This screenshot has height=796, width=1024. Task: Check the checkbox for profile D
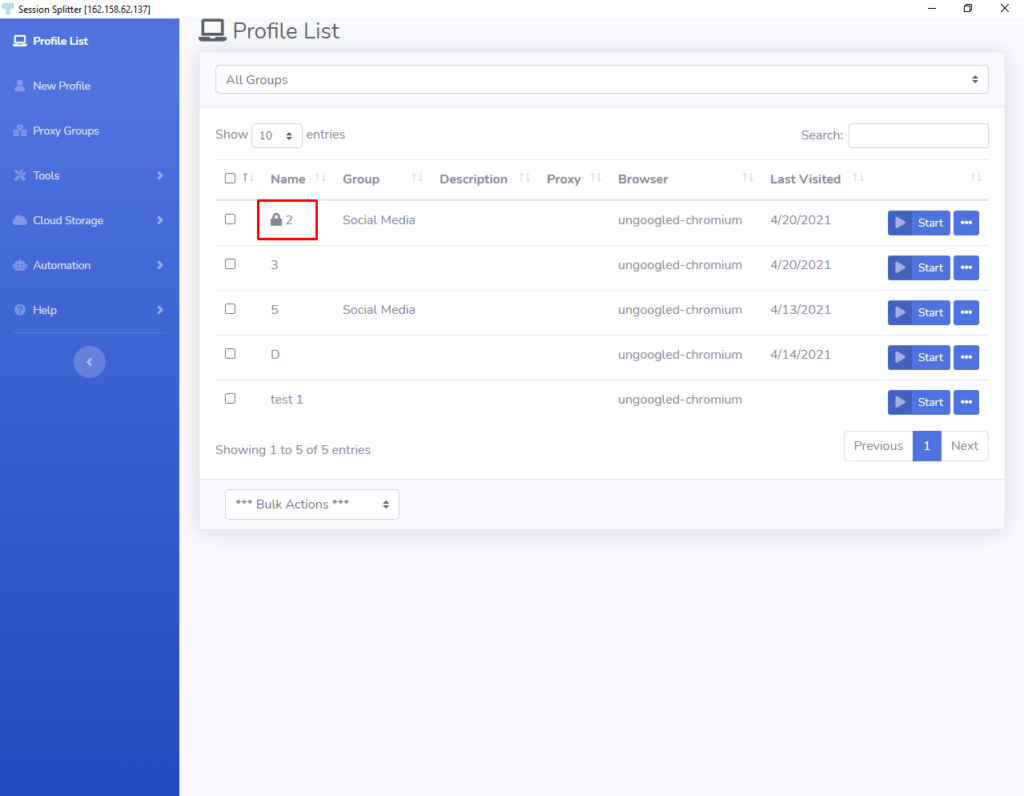click(230, 353)
